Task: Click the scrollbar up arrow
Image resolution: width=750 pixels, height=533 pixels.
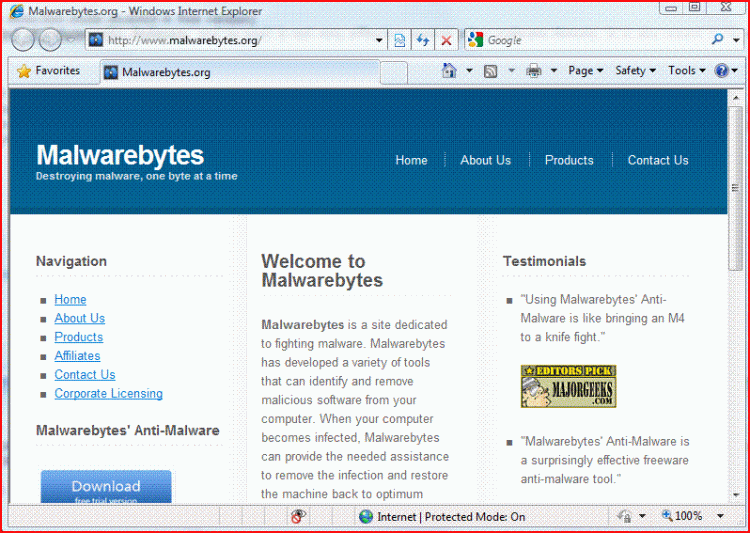Action: [x=735, y=98]
